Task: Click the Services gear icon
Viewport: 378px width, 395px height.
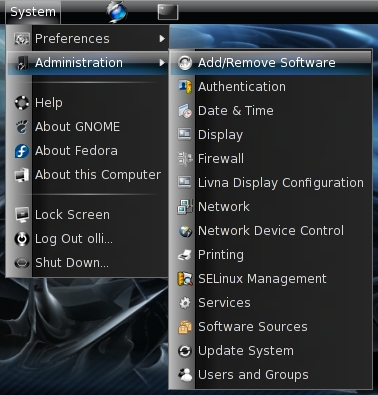Action: 185,302
